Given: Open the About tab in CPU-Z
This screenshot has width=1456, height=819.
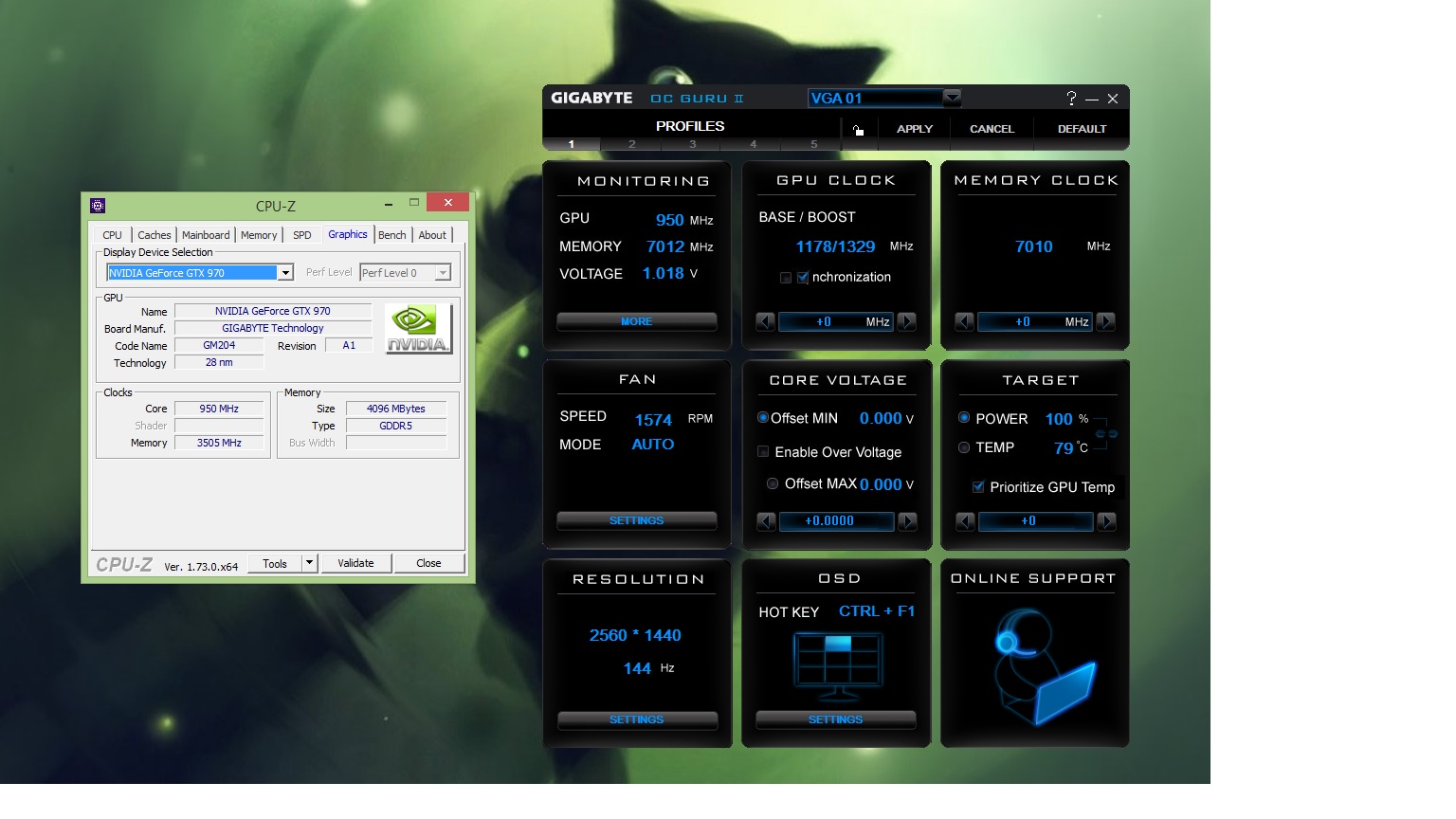Looking at the screenshot, I should pos(432,235).
